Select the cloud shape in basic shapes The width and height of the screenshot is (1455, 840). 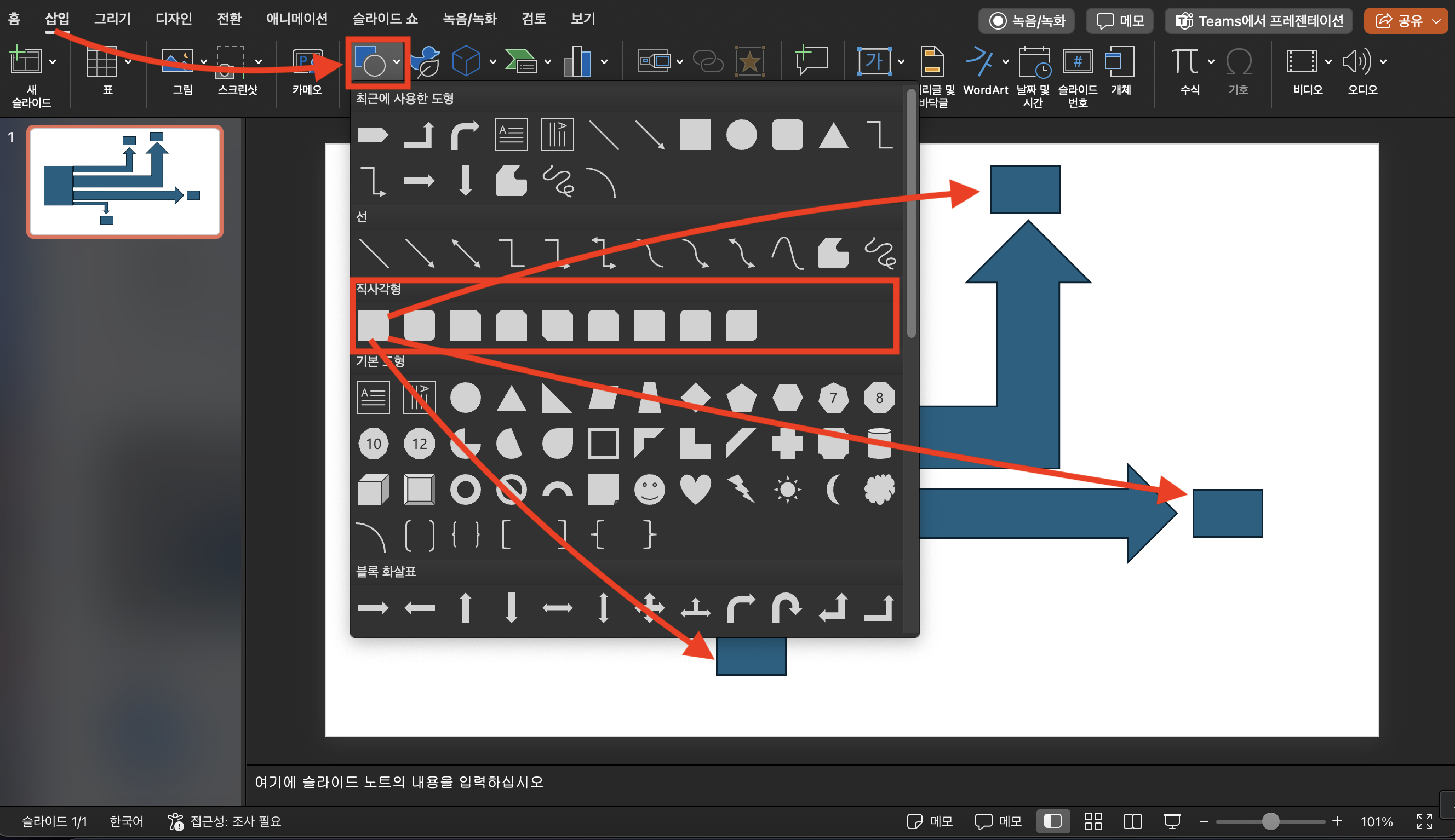[880, 489]
